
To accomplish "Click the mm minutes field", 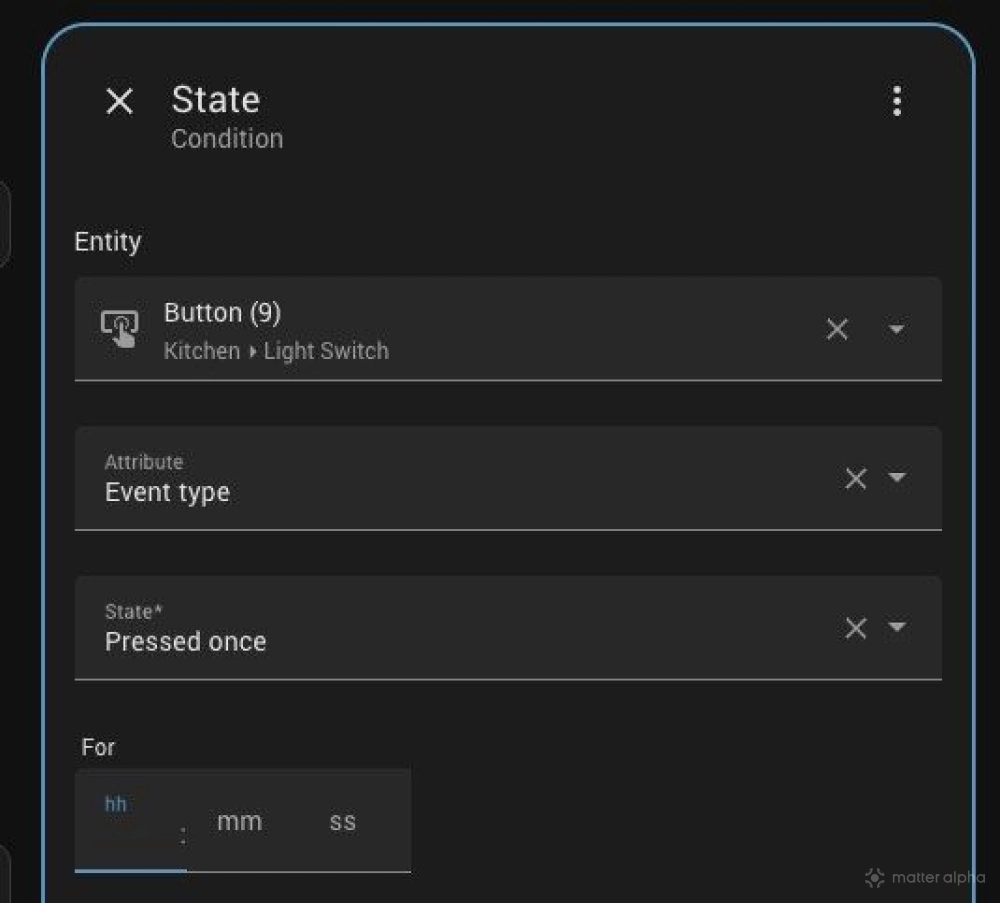I will (x=239, y=821).
